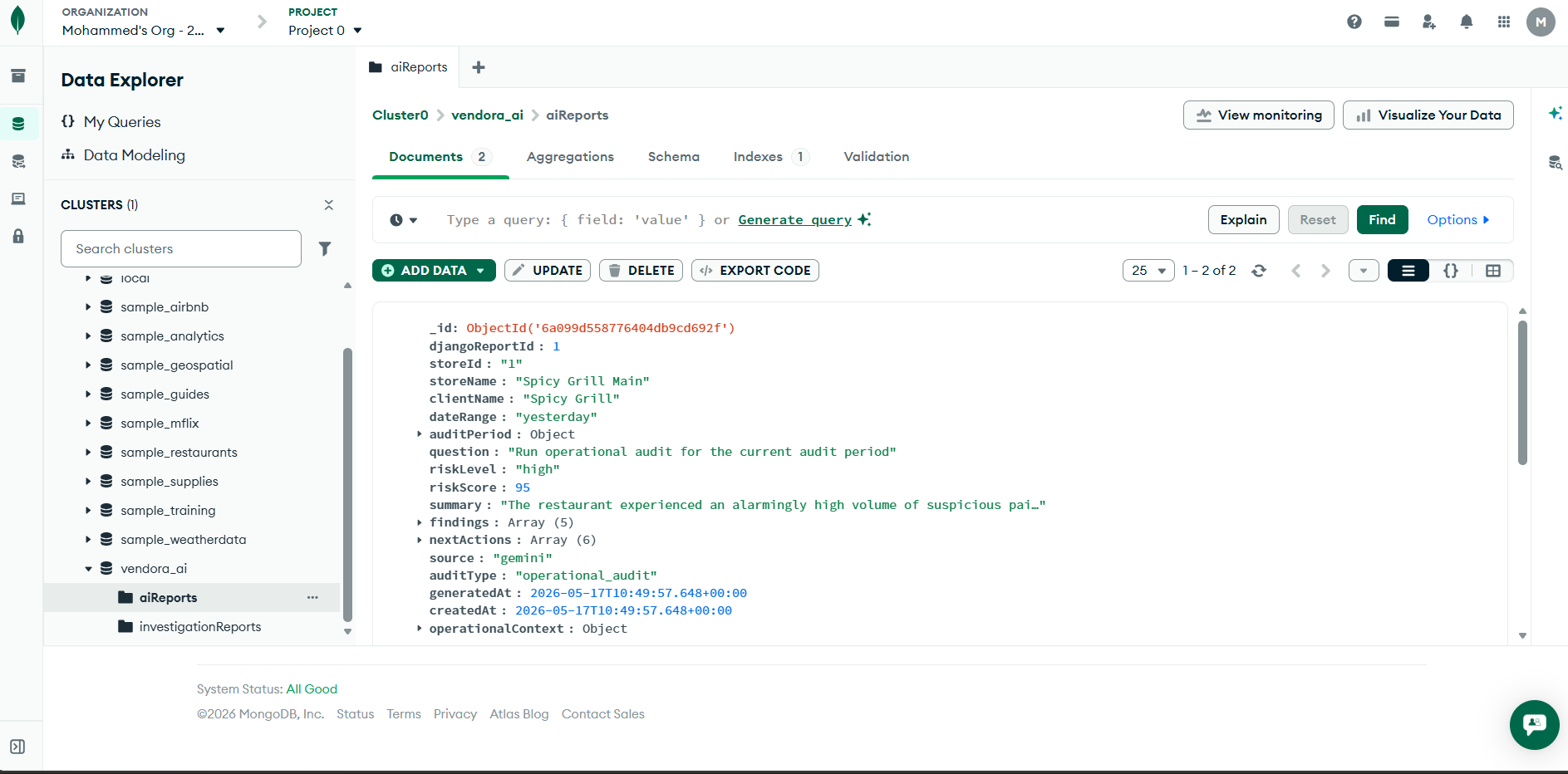Viewport: 1568px width, 774px height.
Task: Switch to list view of documents
Action: tap(1408, 271)
